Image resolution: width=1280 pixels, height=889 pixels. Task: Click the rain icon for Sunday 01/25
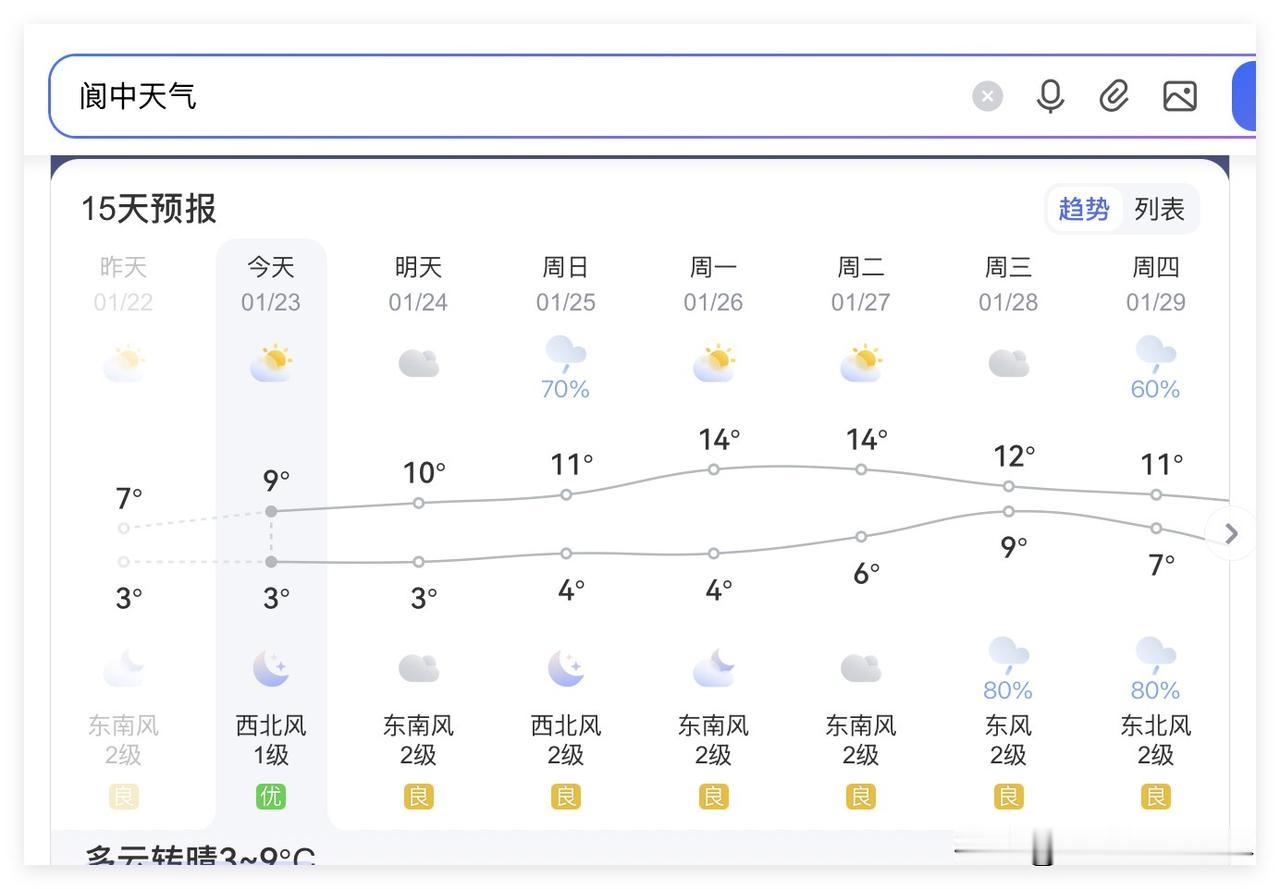[566, 354]
